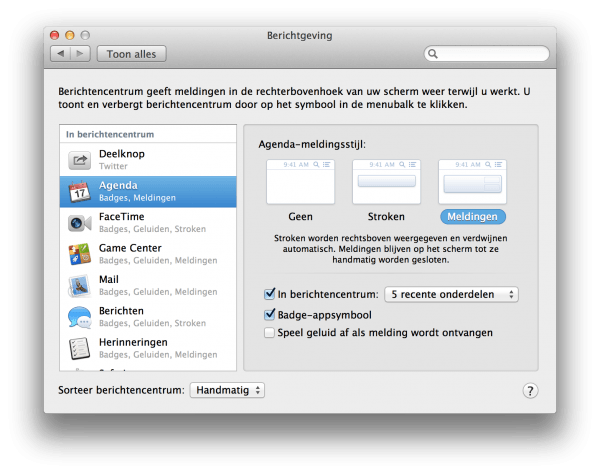Viewport: 600px width, 474px height.
Task: Select the Agenda row label
Action: [x=118, y=185]
